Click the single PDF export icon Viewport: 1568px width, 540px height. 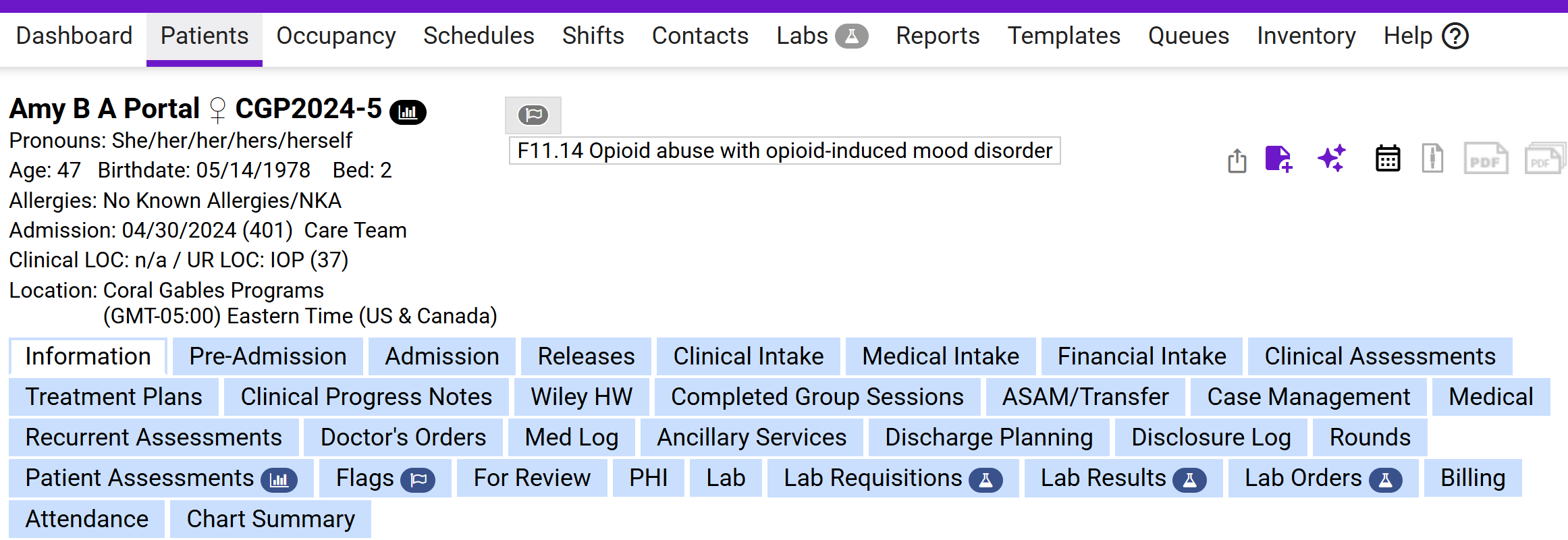1486,159
